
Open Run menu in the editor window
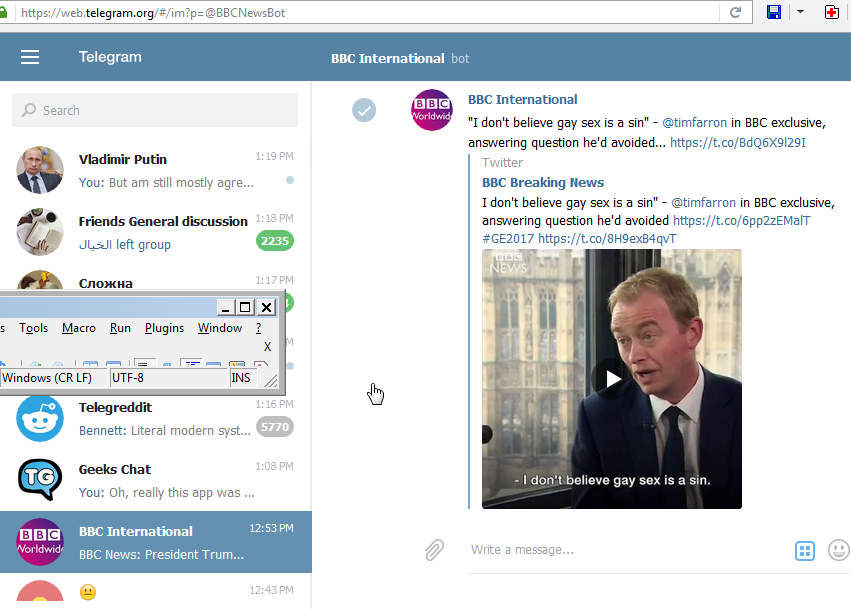click(x=120, y=328)
